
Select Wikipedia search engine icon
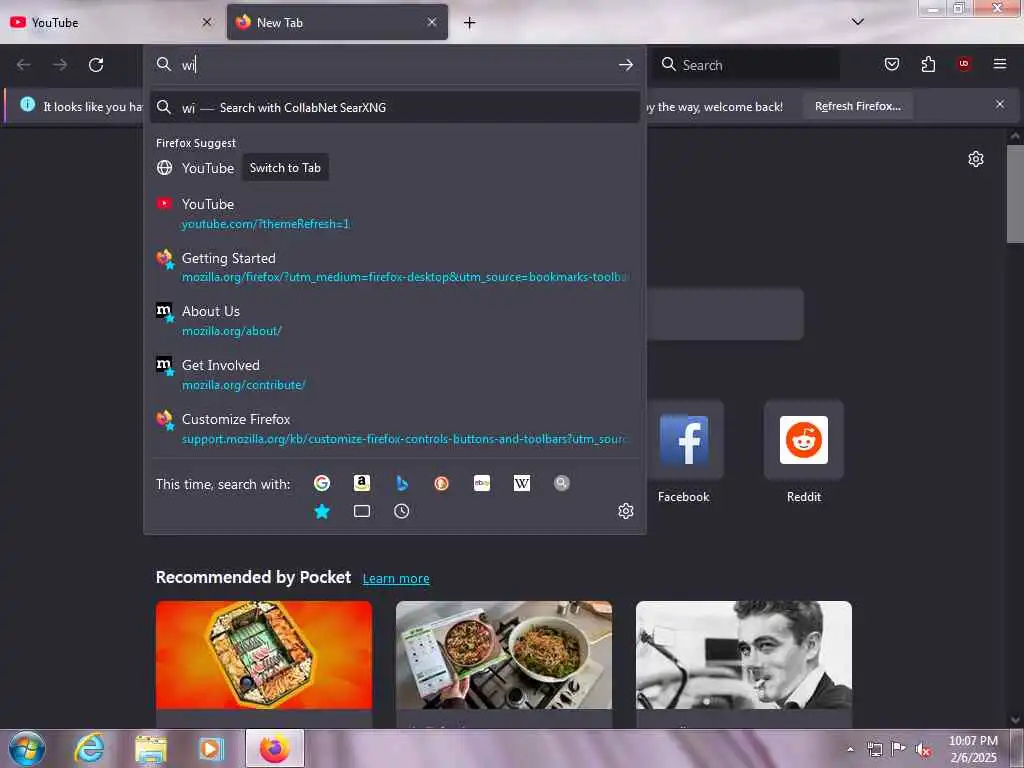[522, 483]
